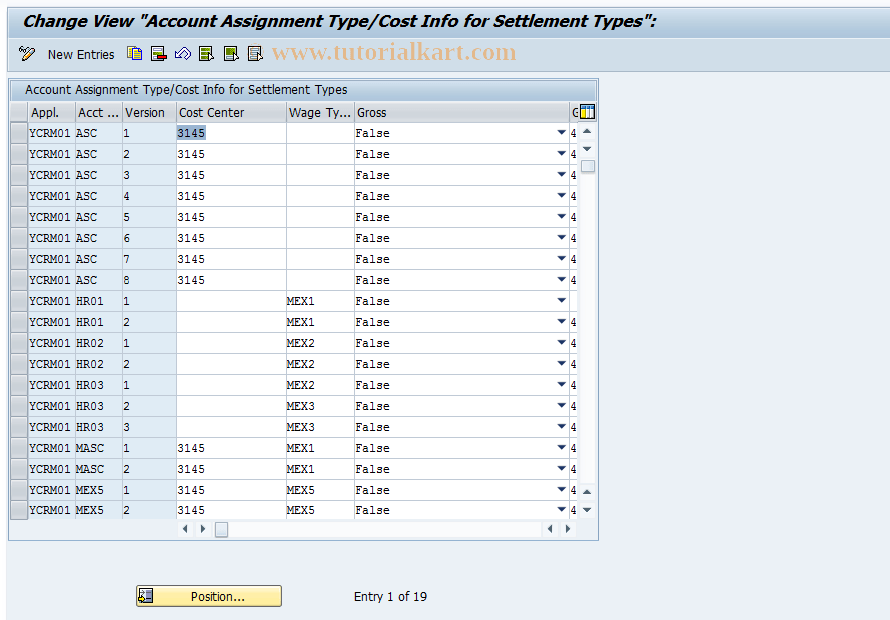890x620 pixels.
Task: Click the Position... button
Action: (208, 596)
